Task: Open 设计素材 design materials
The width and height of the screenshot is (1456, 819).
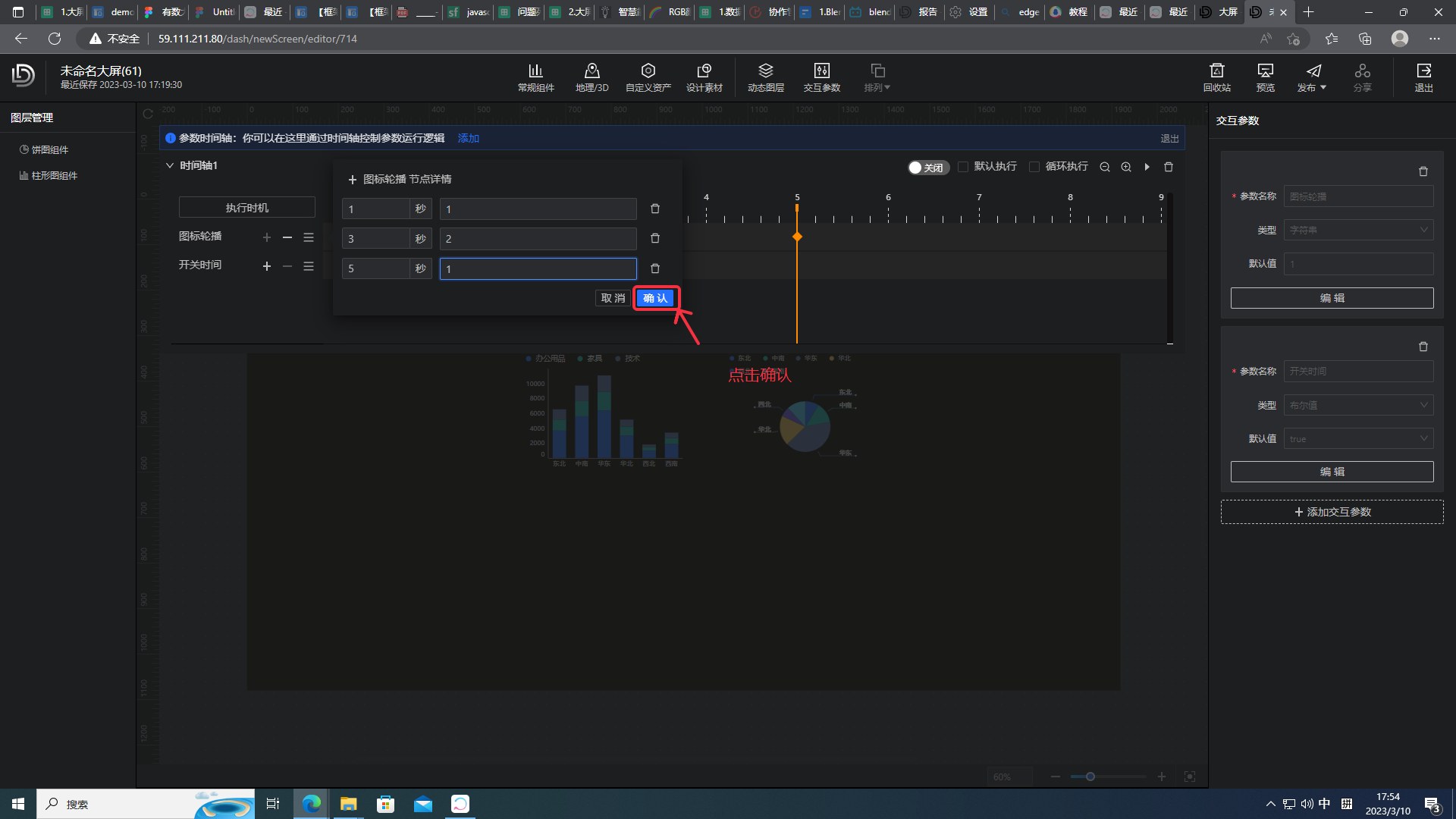Action: (x=704, y=78)
